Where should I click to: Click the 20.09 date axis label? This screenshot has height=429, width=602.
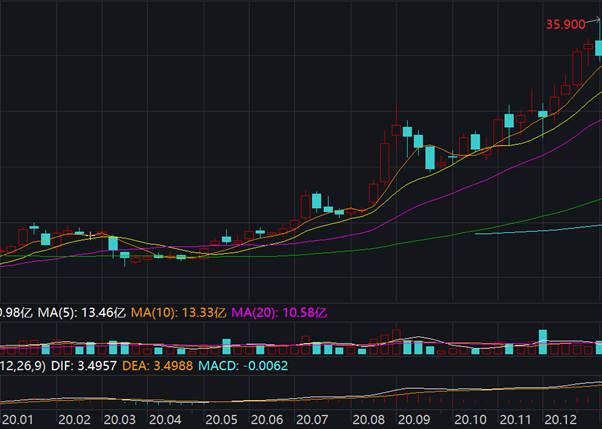[x=414, y=419]
